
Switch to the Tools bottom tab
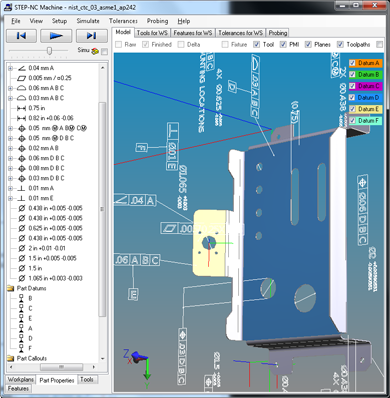coord(87,380)
